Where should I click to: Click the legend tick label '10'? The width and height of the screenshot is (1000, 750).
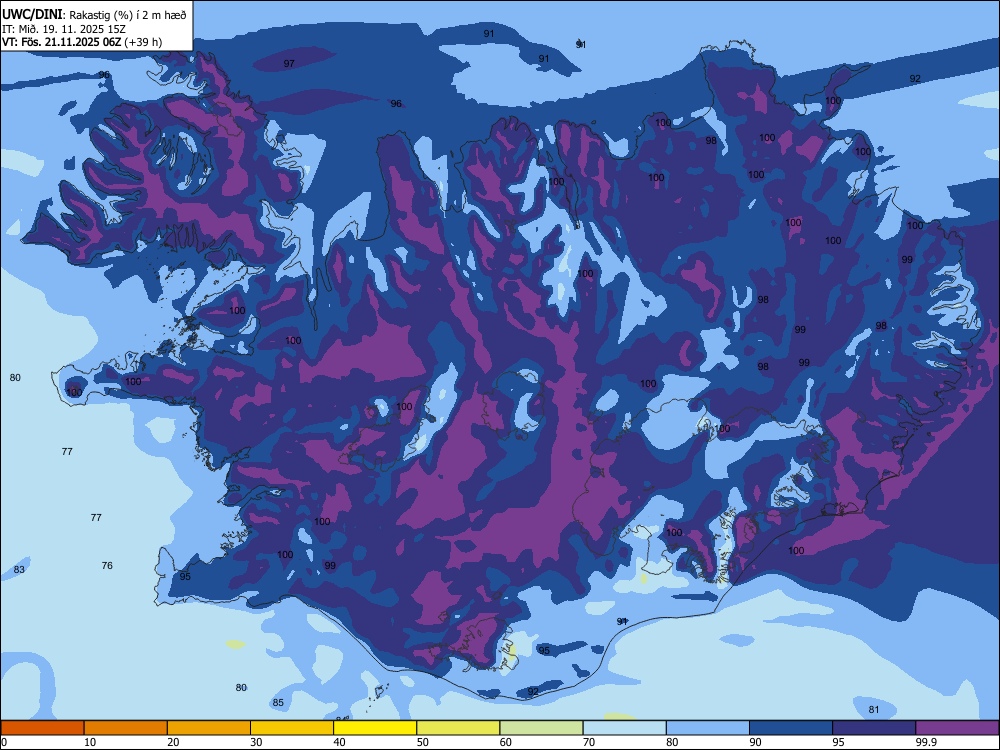coord(90,742)
